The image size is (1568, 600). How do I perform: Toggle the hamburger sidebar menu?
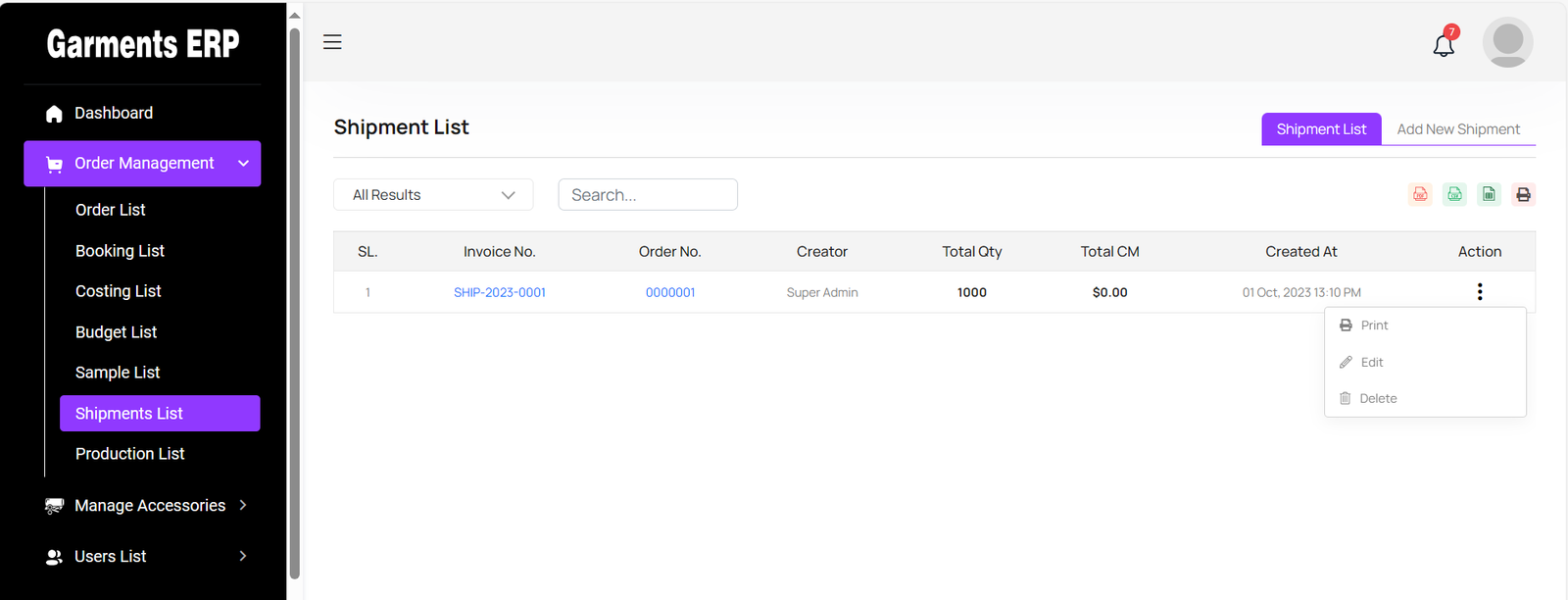point(332,42)
